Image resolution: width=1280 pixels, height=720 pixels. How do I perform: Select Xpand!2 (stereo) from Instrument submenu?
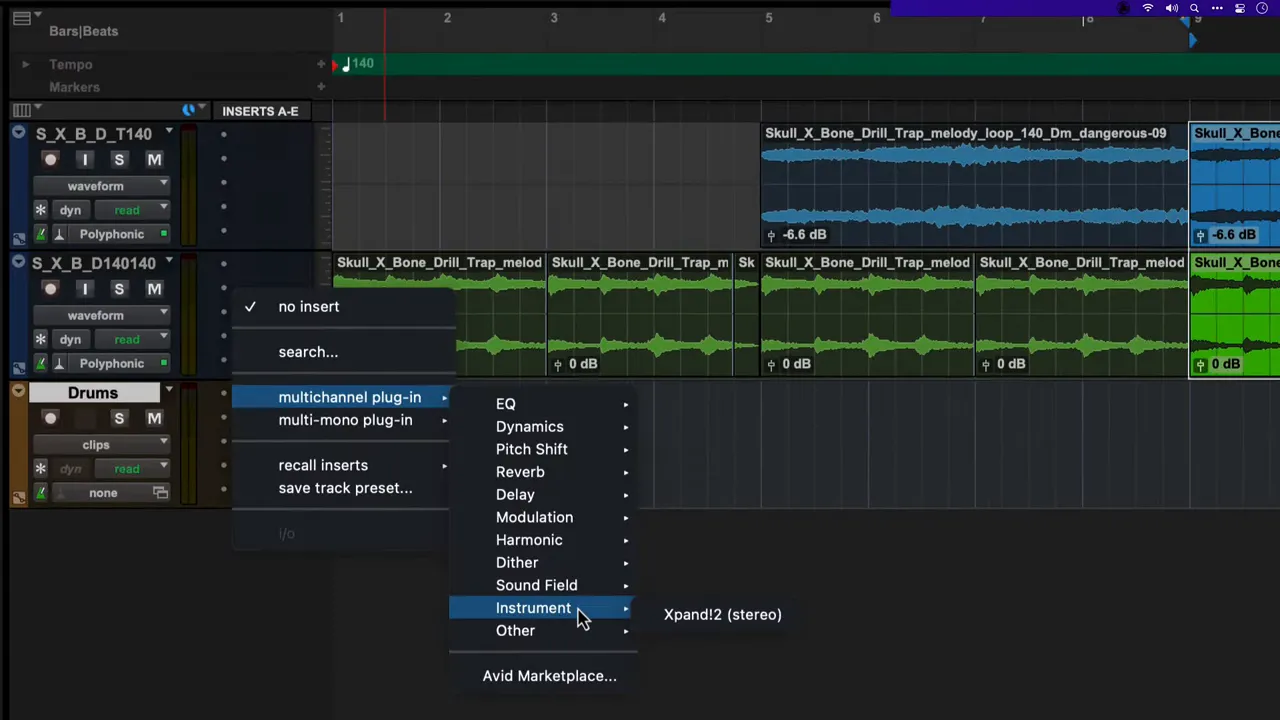(x=722, y=615)
